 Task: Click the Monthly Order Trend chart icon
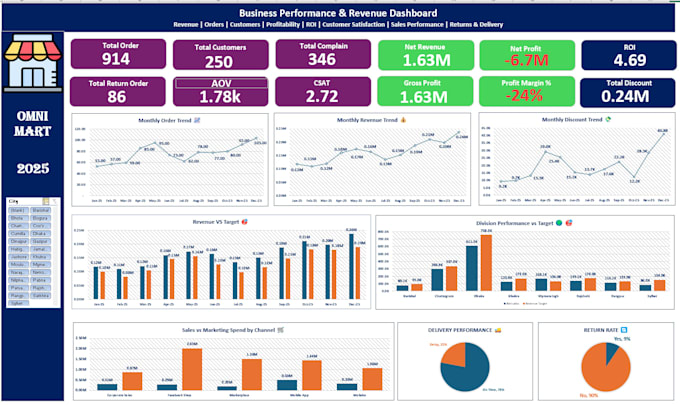coord(197,120)
